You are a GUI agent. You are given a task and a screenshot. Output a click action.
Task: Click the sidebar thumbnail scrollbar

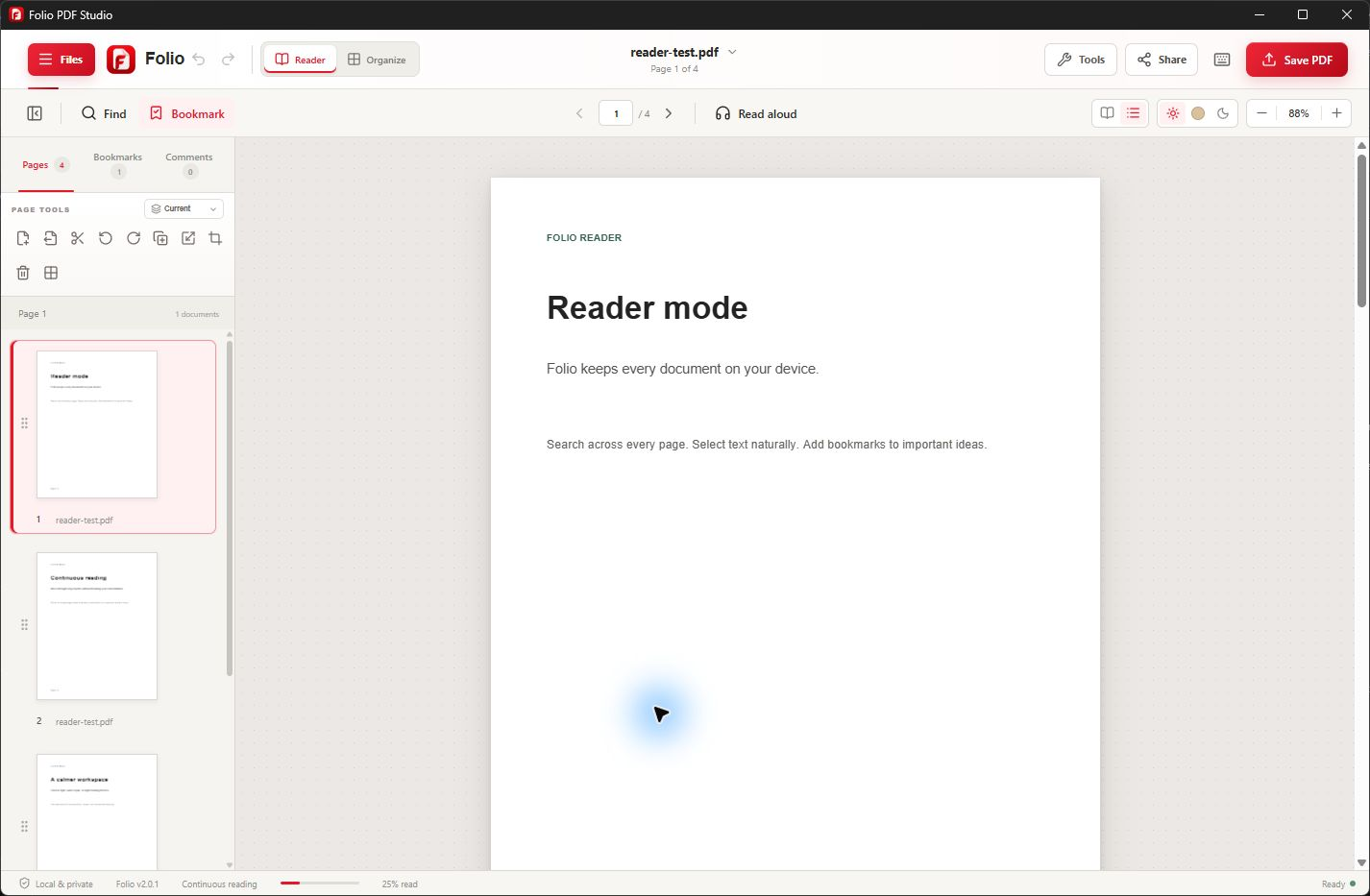(229, 507)
